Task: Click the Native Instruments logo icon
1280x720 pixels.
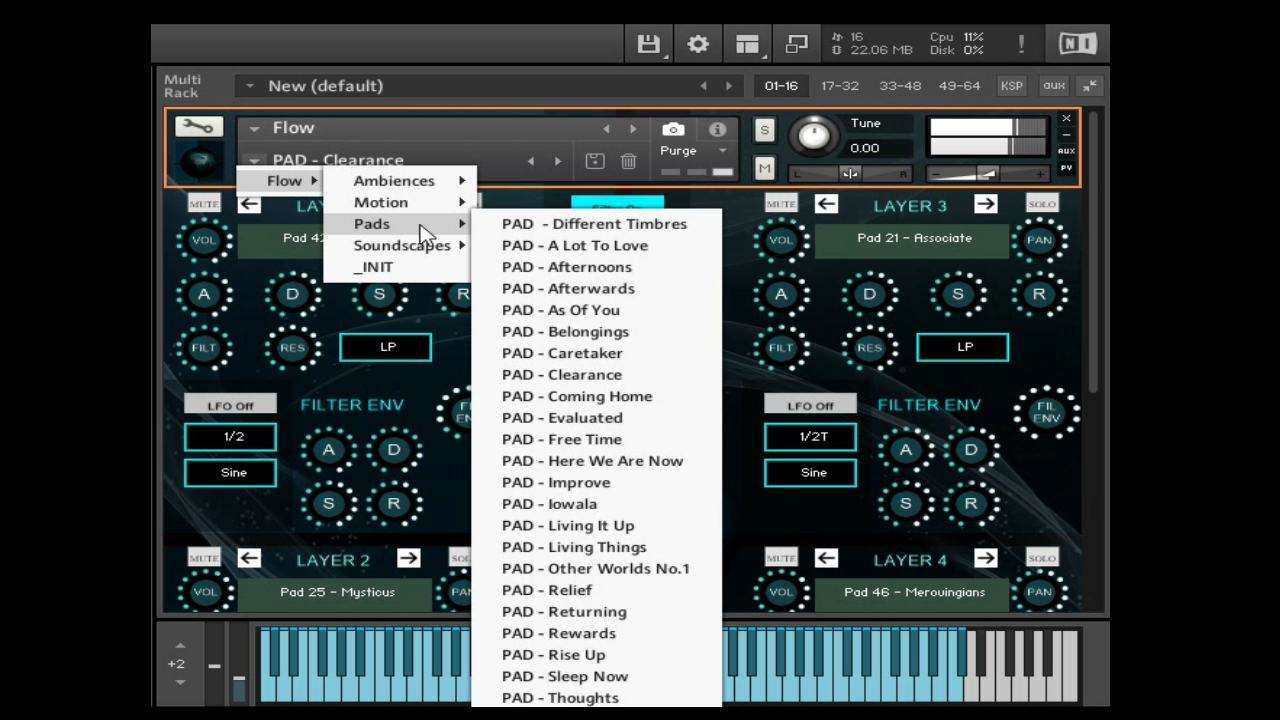Action: click(x=1077, y=43)
